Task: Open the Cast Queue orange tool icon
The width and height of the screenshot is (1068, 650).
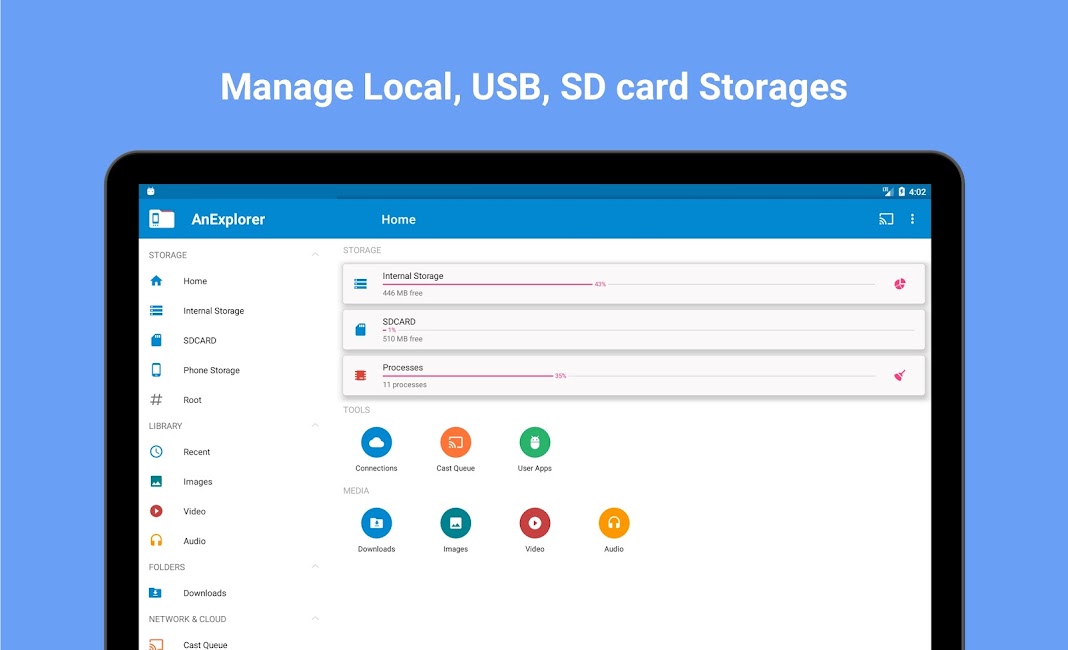Action: click(456, 443)
